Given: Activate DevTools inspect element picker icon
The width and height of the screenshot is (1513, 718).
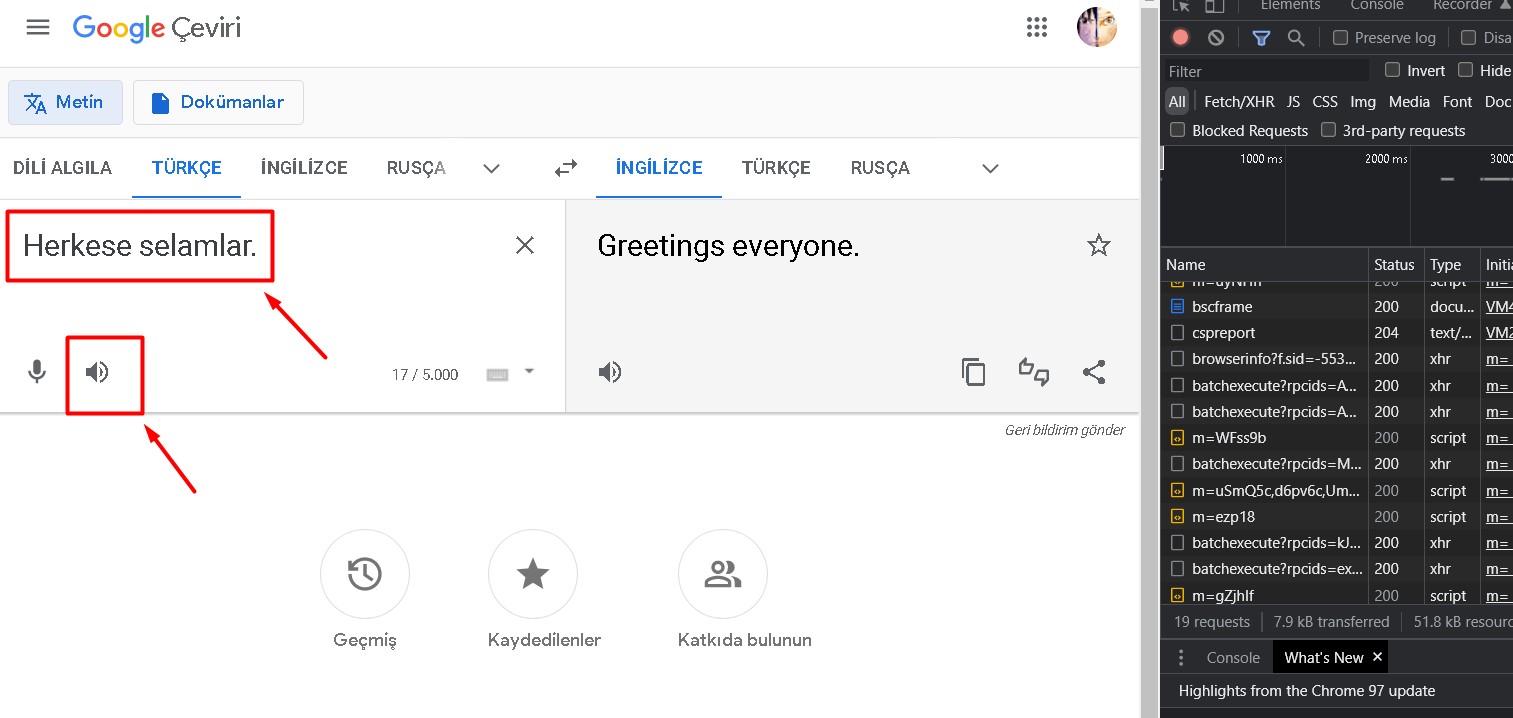Looking at the screenshot, I should 1180,5.
